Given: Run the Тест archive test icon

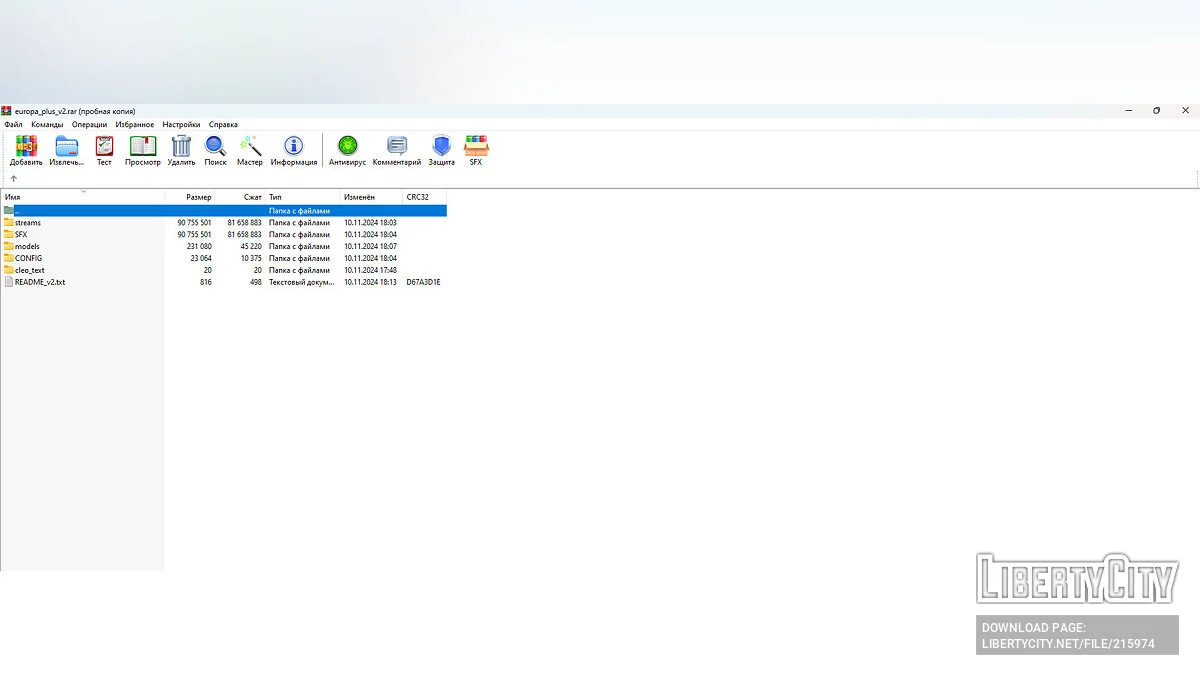Looking at the screenshot, I should (104, 147).
